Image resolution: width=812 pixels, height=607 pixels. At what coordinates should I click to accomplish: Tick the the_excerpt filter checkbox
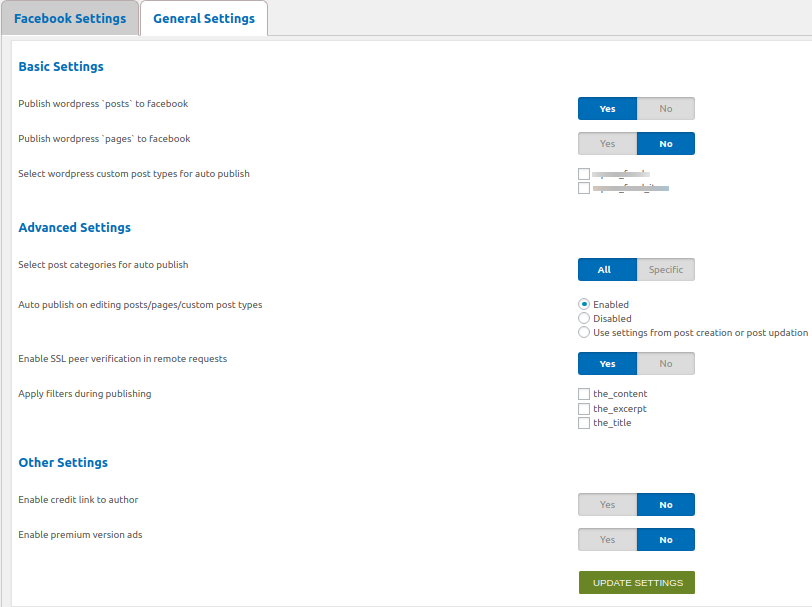pyautogui.click(x=584, y=409)
